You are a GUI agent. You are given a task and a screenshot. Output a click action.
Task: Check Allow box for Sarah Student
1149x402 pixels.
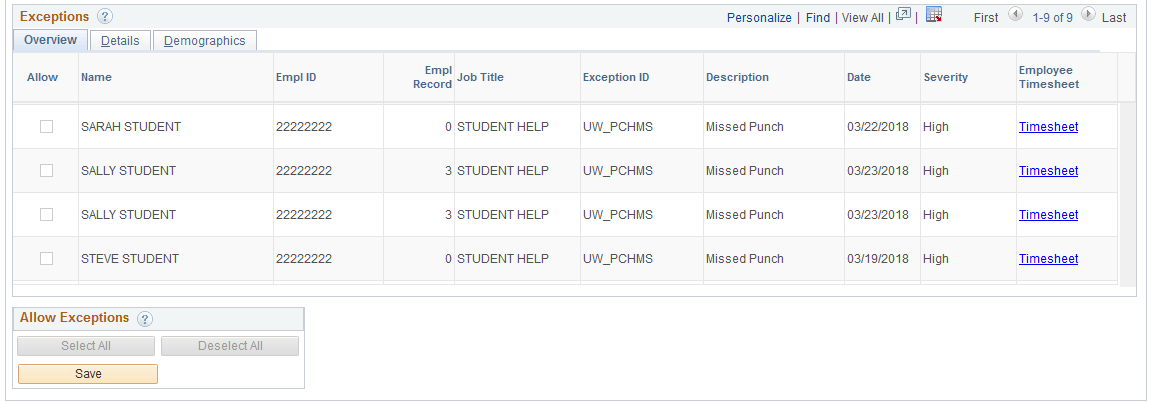point(46,127)
